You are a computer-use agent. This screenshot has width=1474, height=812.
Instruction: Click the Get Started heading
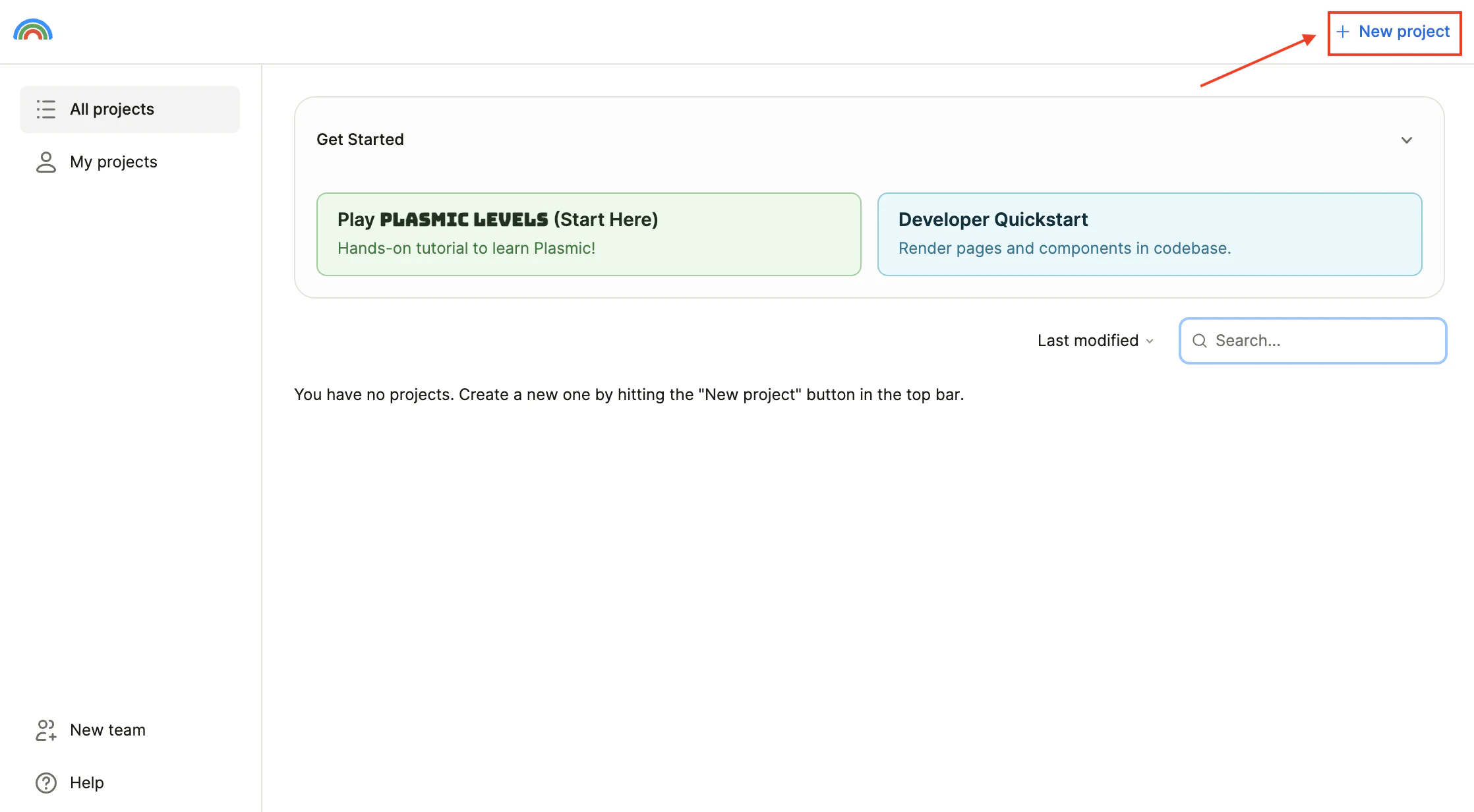point(360,140)
